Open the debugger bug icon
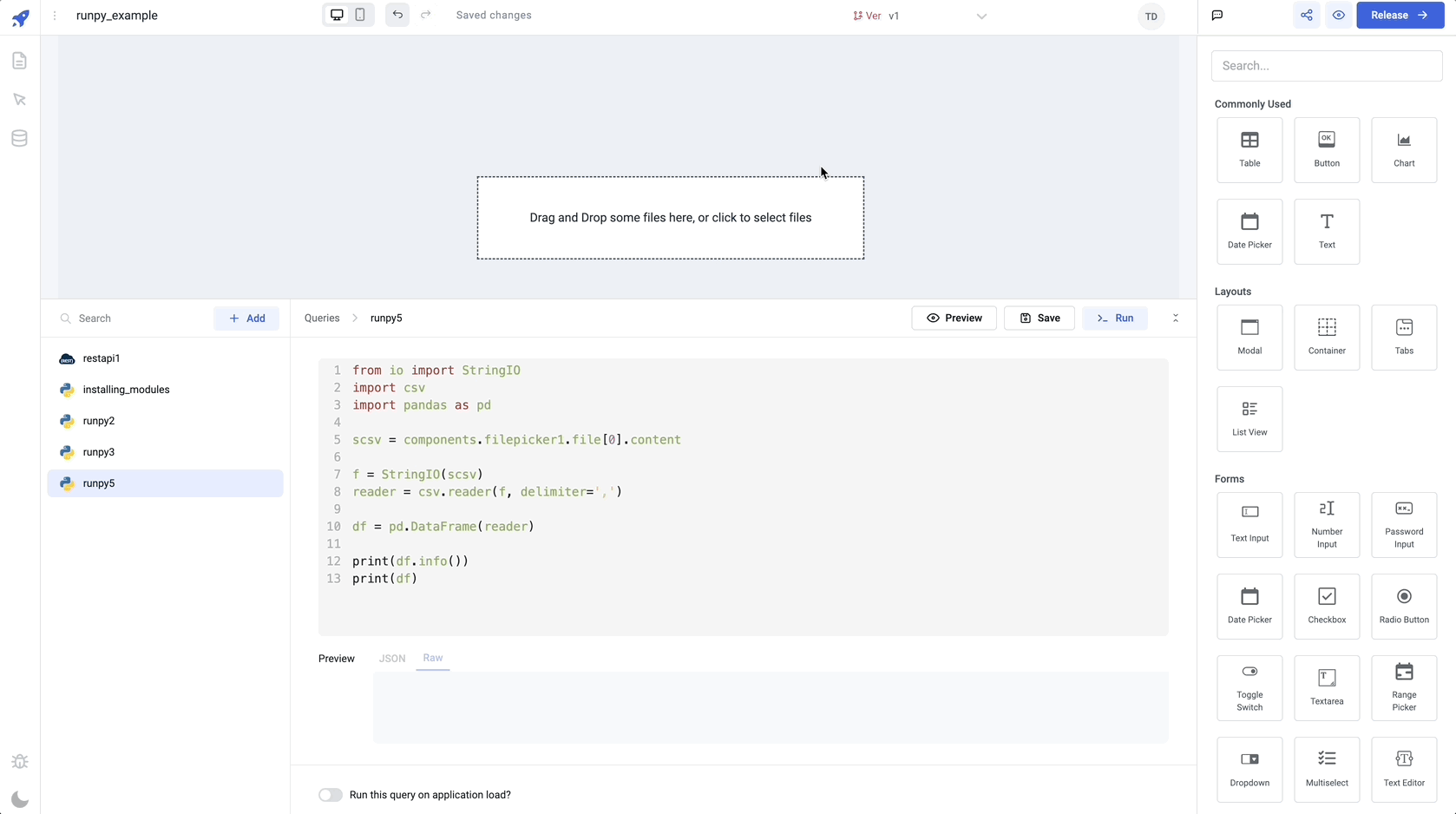Viewport: 1456px width, 814px height. pos(20,761)
